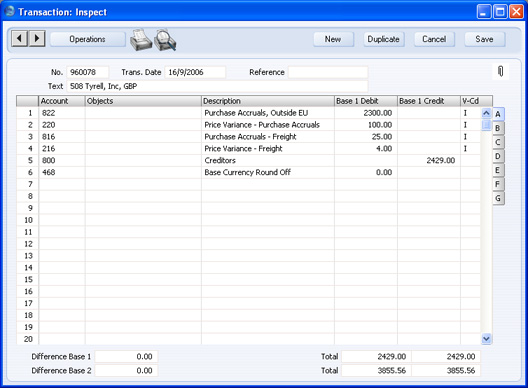The image size is (528, 388).
Task: Click the Difference Base 1 field
Action: point(126,356)
